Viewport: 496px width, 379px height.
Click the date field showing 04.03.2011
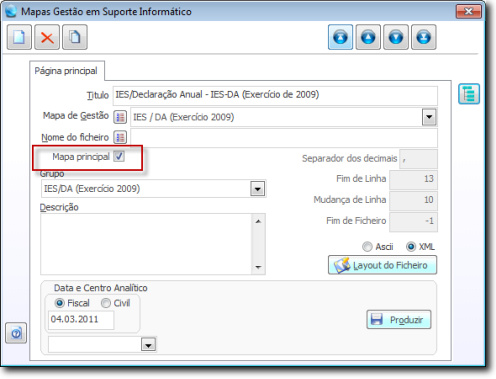point(81,320)
